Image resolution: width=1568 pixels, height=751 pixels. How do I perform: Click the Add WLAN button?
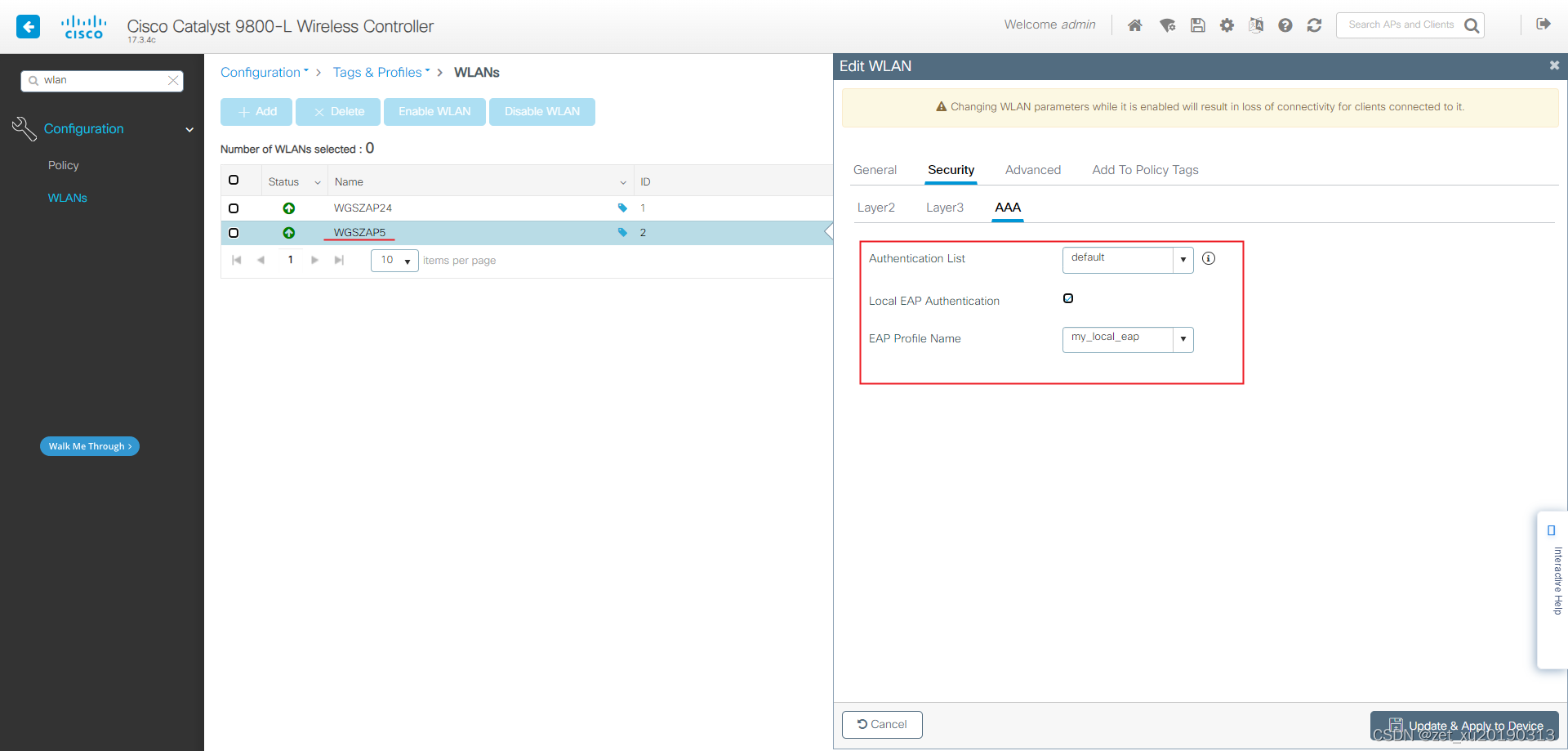point(256,112)
